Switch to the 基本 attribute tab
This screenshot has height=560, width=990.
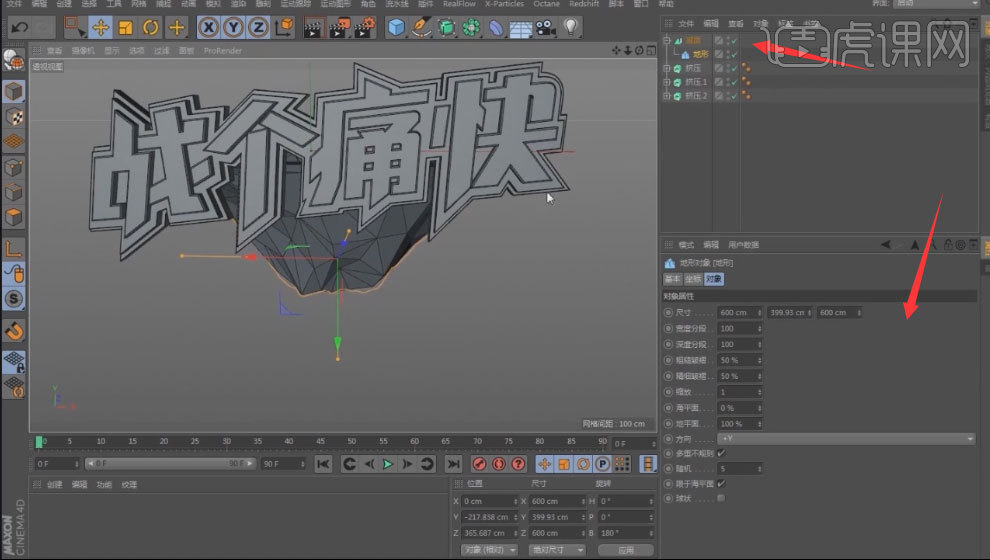(x=673, y=279)
